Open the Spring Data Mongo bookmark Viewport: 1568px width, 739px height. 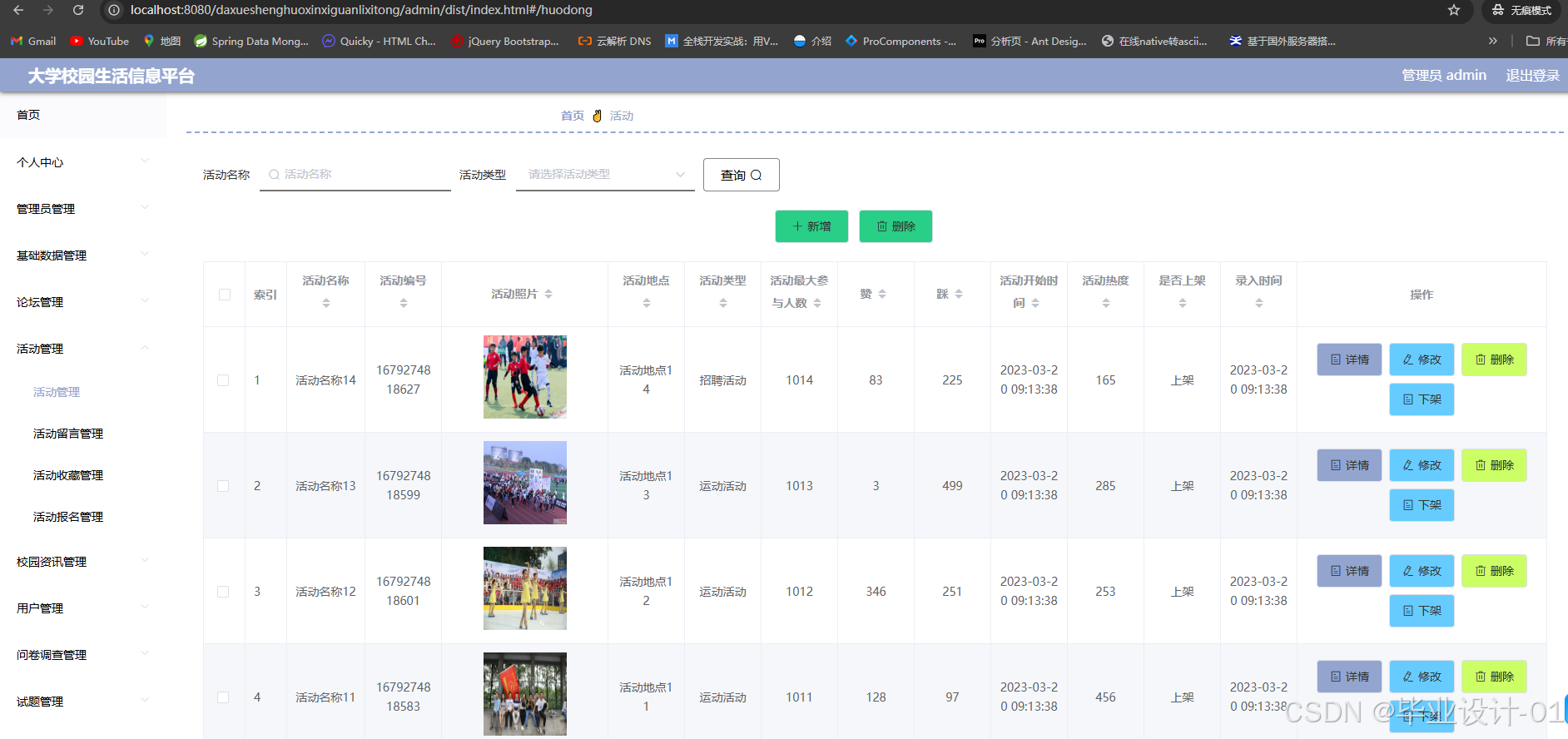251,41
